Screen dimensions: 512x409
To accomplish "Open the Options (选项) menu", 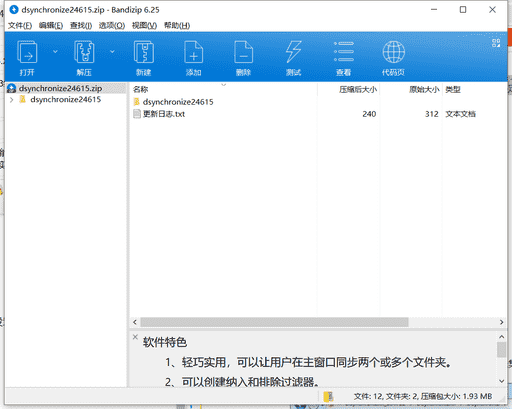I will pyautogui.click(x=112, y=26).
